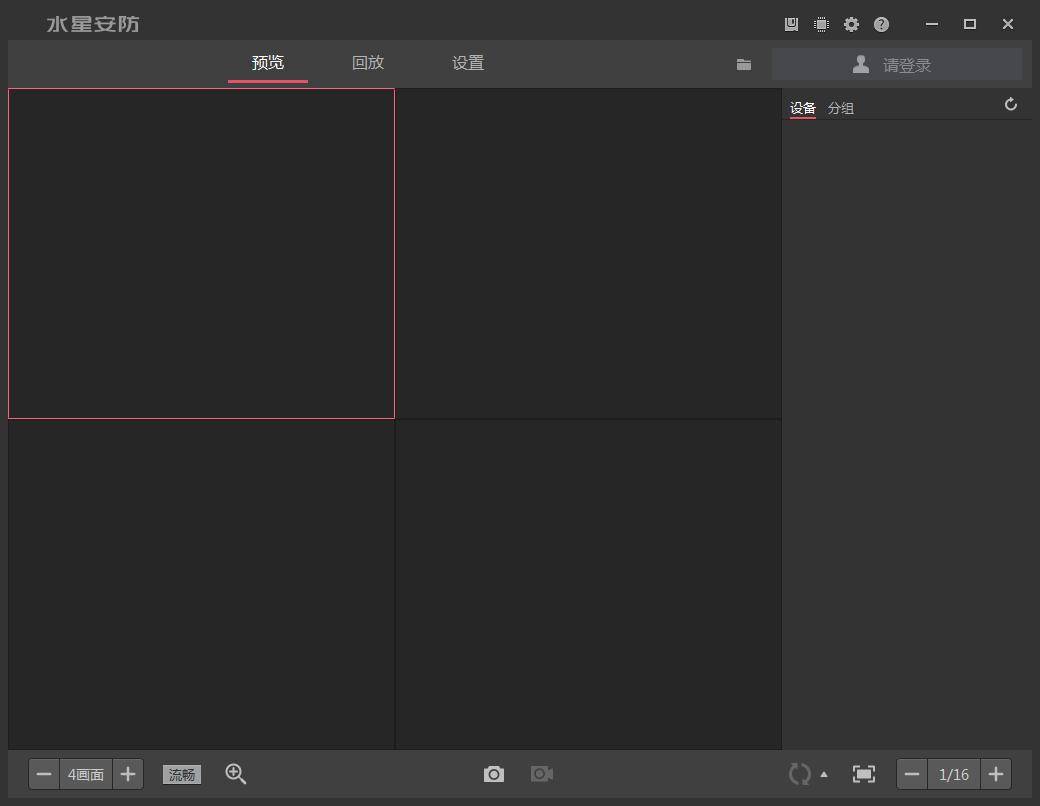Toggle the cycle/rotate playback icon
This screenshot has width=1040, height=806.
[799, 774]
